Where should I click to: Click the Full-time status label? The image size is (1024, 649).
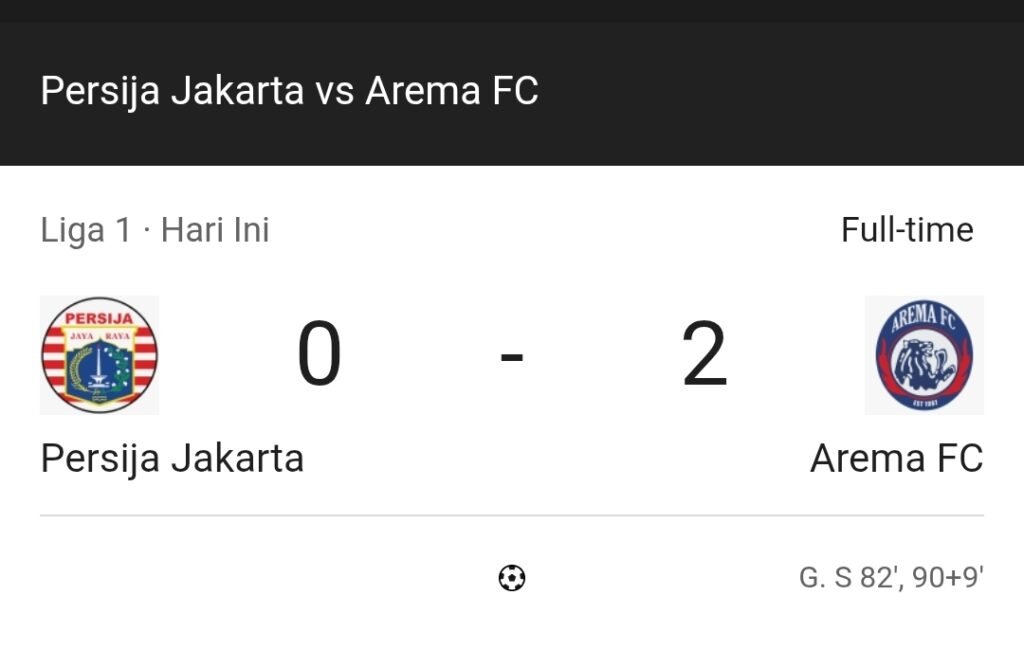(909, 229)
